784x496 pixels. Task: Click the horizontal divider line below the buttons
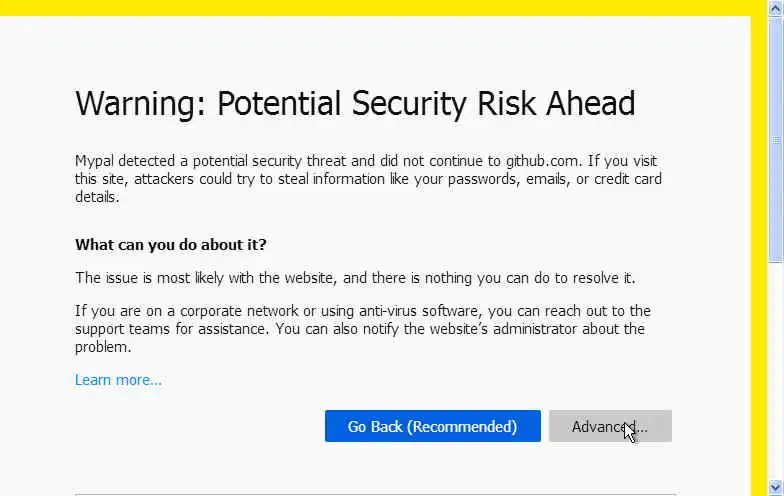pos(375,494)
